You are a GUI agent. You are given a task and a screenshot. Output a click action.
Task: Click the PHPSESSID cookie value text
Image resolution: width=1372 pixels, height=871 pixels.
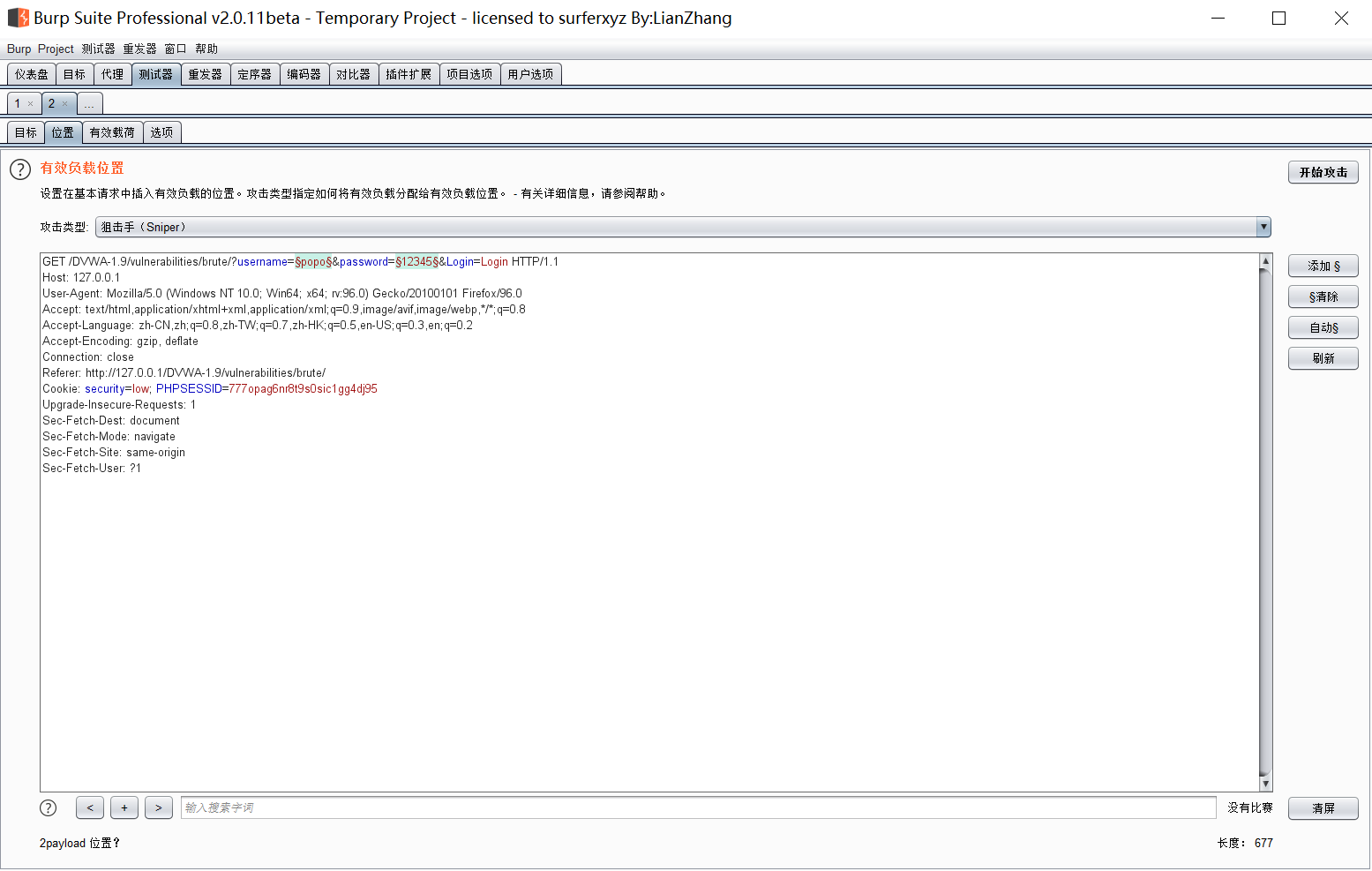303,389
